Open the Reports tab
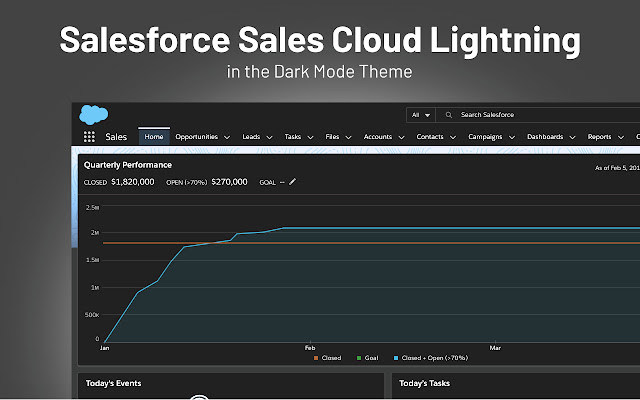Image resolution: width=640 pixels, height=400 pixels. click(599, 137)
